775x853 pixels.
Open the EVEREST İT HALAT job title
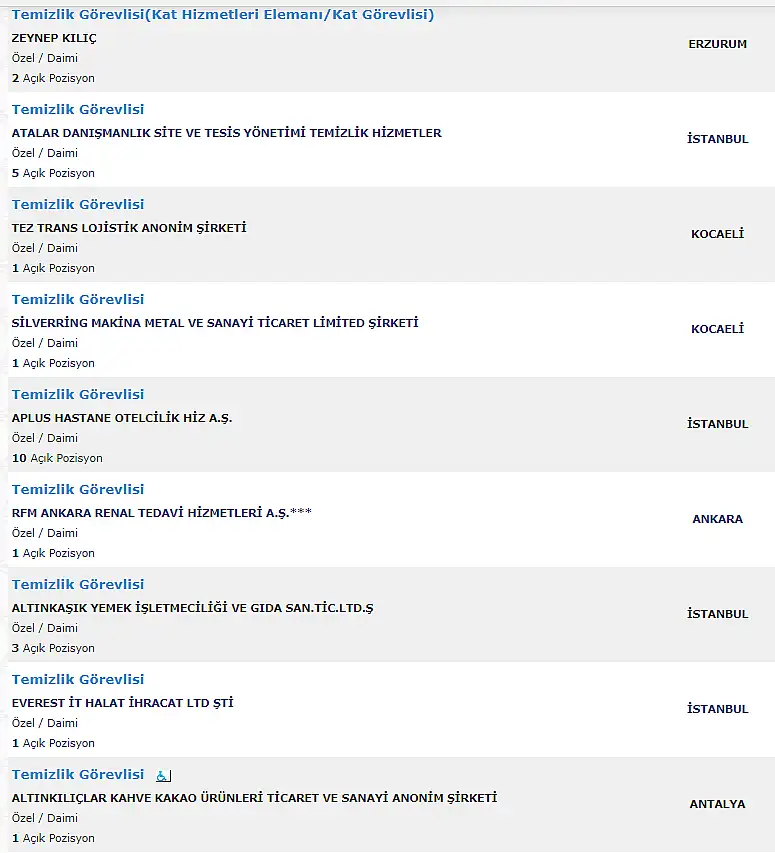[x=78, y=679]
